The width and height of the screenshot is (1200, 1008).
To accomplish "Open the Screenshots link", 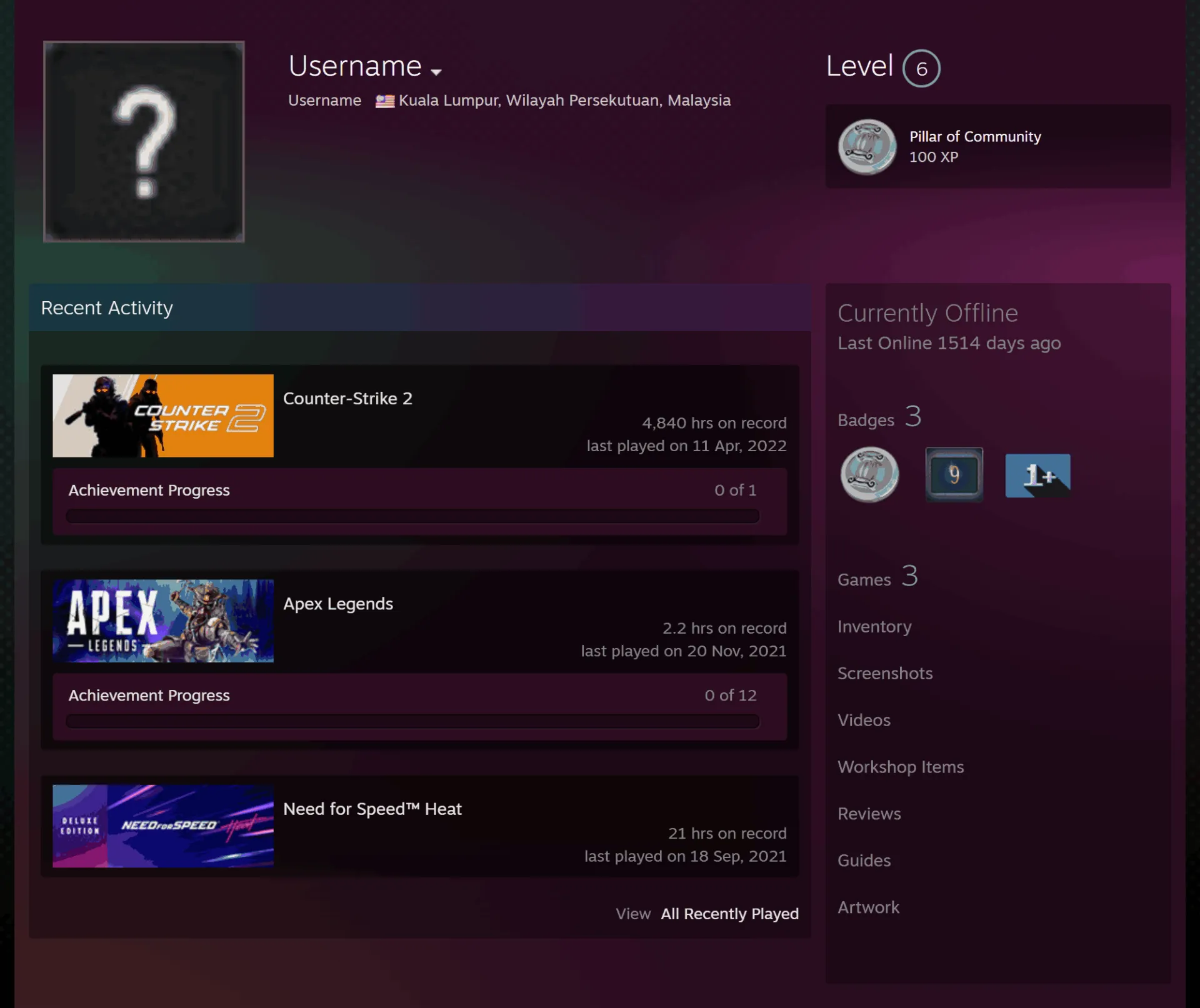I will coord(885,673).
